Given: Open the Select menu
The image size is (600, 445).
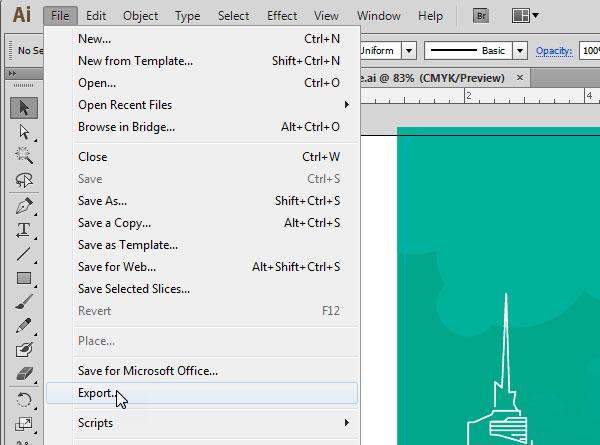Looking at the screenshot, I should click(233, 16).
